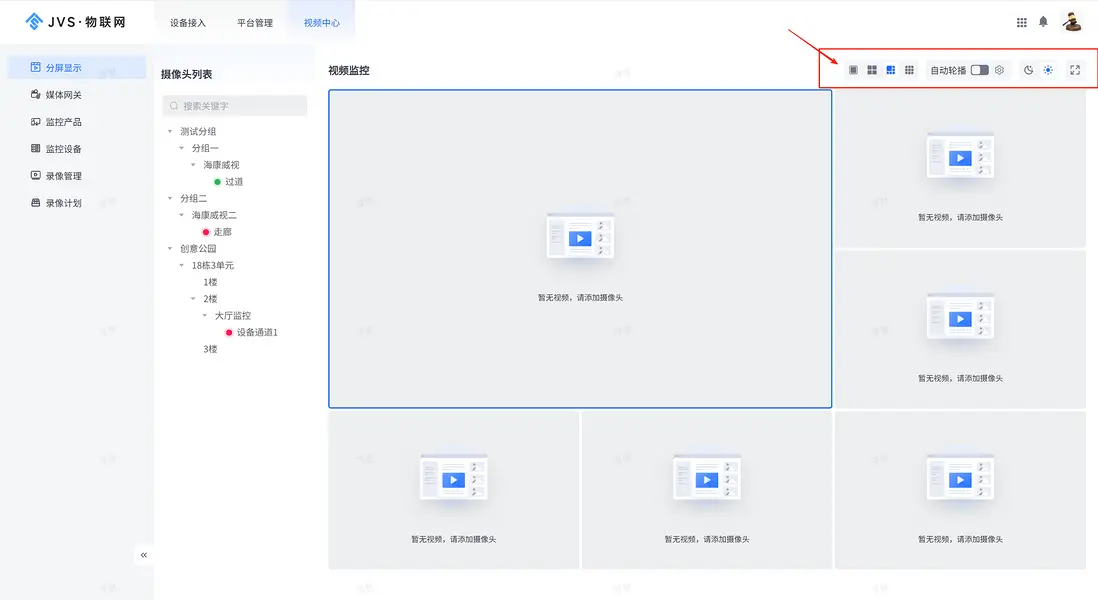Collapse the 分组一 tree node
1098x600 pixels.
click(x=182, y=148)
